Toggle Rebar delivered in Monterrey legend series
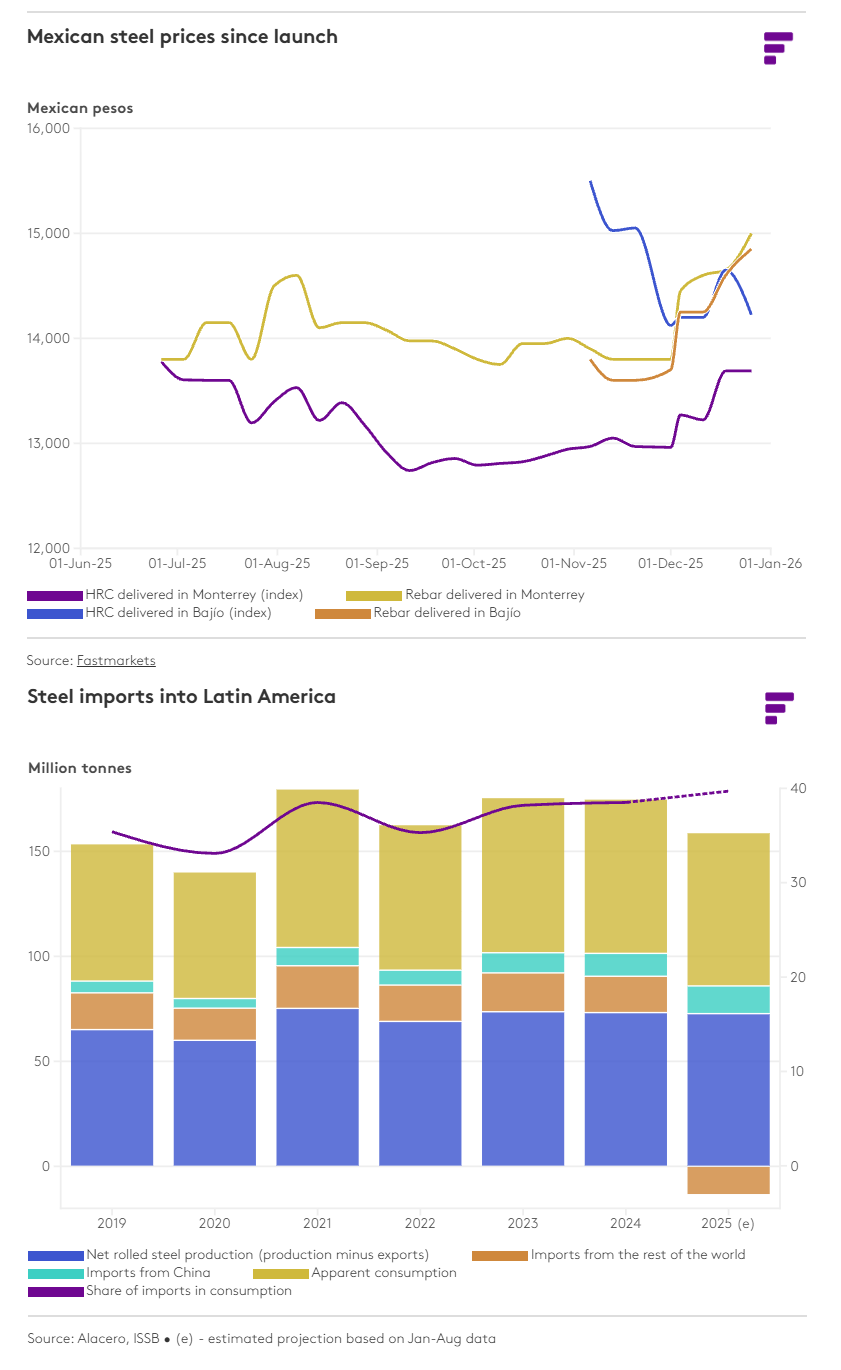 (x=494, y=595)
